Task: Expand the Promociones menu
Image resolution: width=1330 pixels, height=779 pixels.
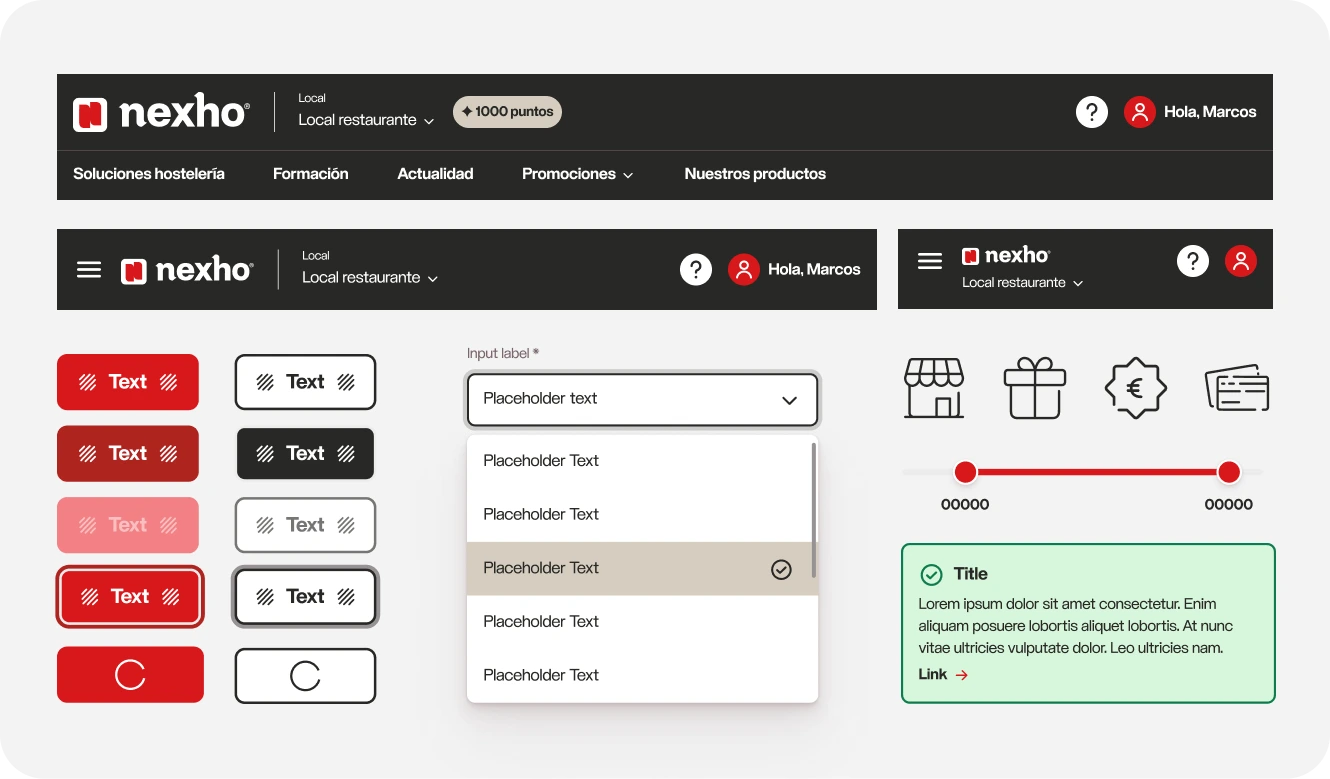Action: point(578,174)
